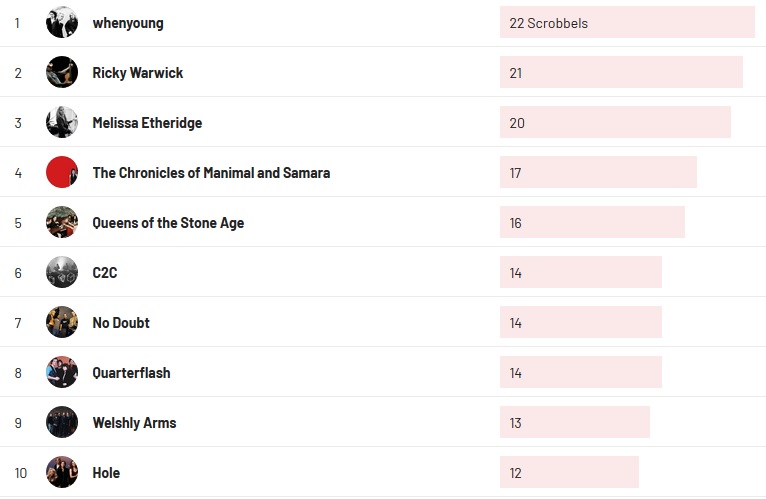This screenshot has height=499, width=766.
Task: Go to Ricky Warwick artist page
Action: 138,73
